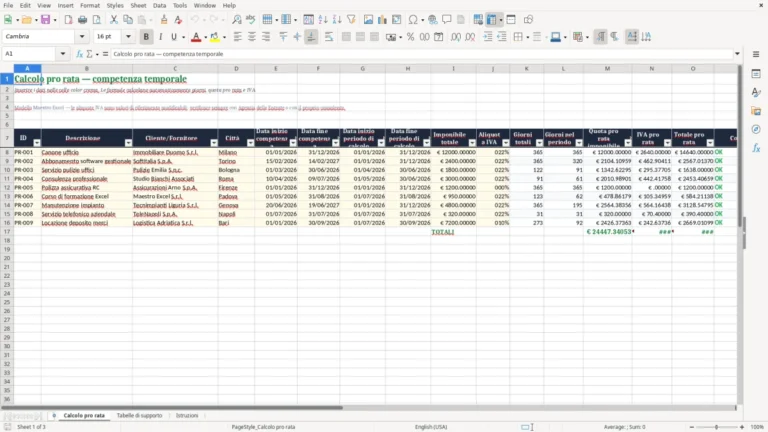The height and width of the screenshot is (432, 768).
Task: Select row 17 header
Action: [x=7, y=232]
